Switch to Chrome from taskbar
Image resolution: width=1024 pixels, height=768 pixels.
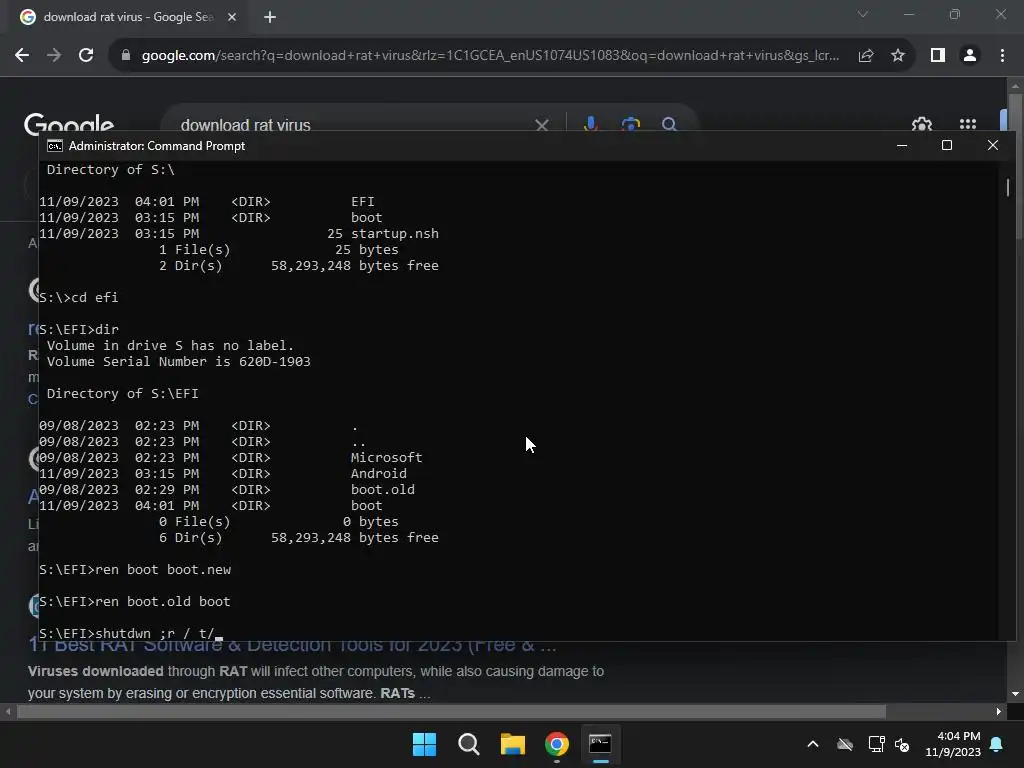click(x=556, y=744)
